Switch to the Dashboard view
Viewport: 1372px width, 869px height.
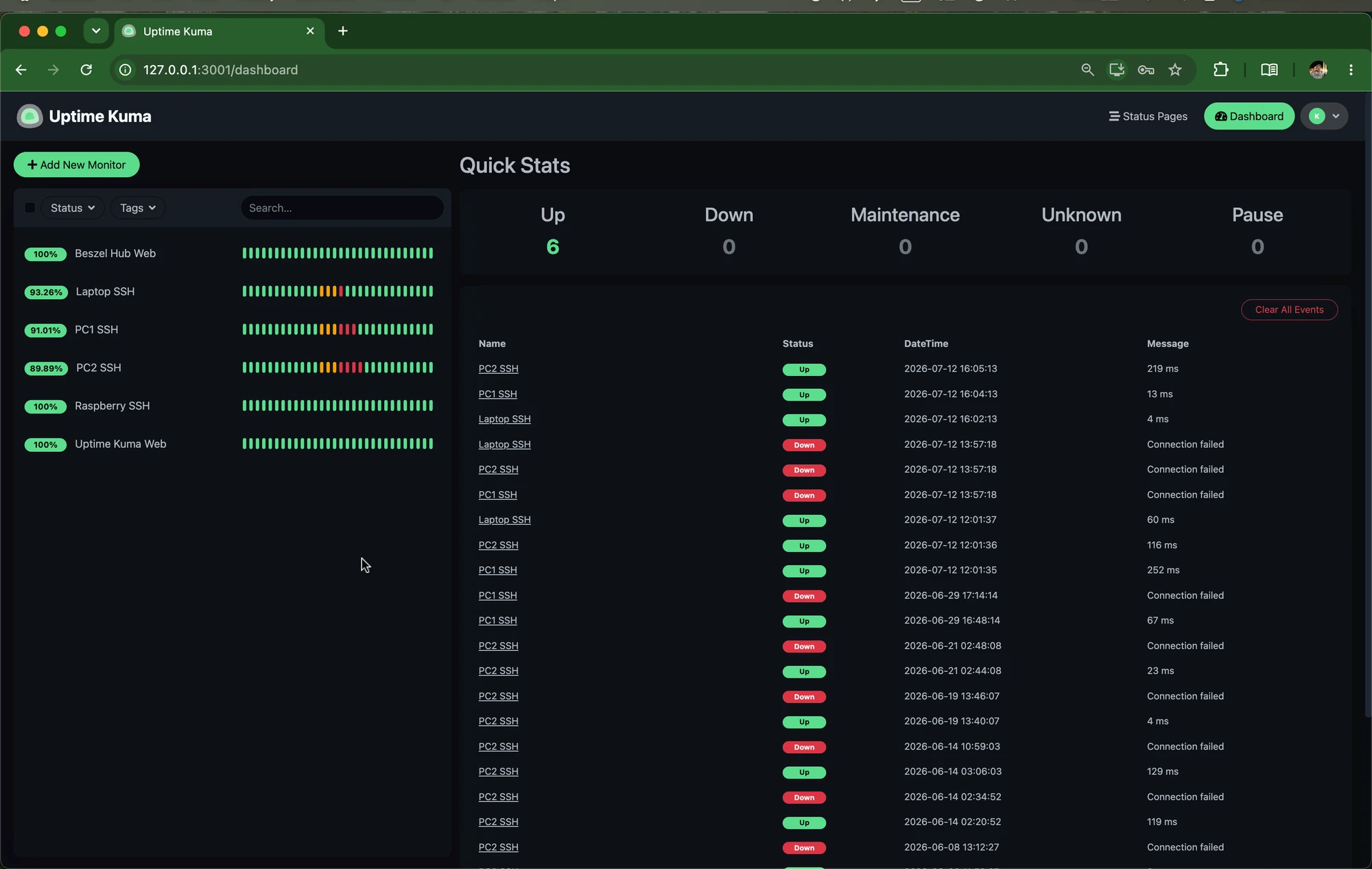click(x=1249, y=117)
